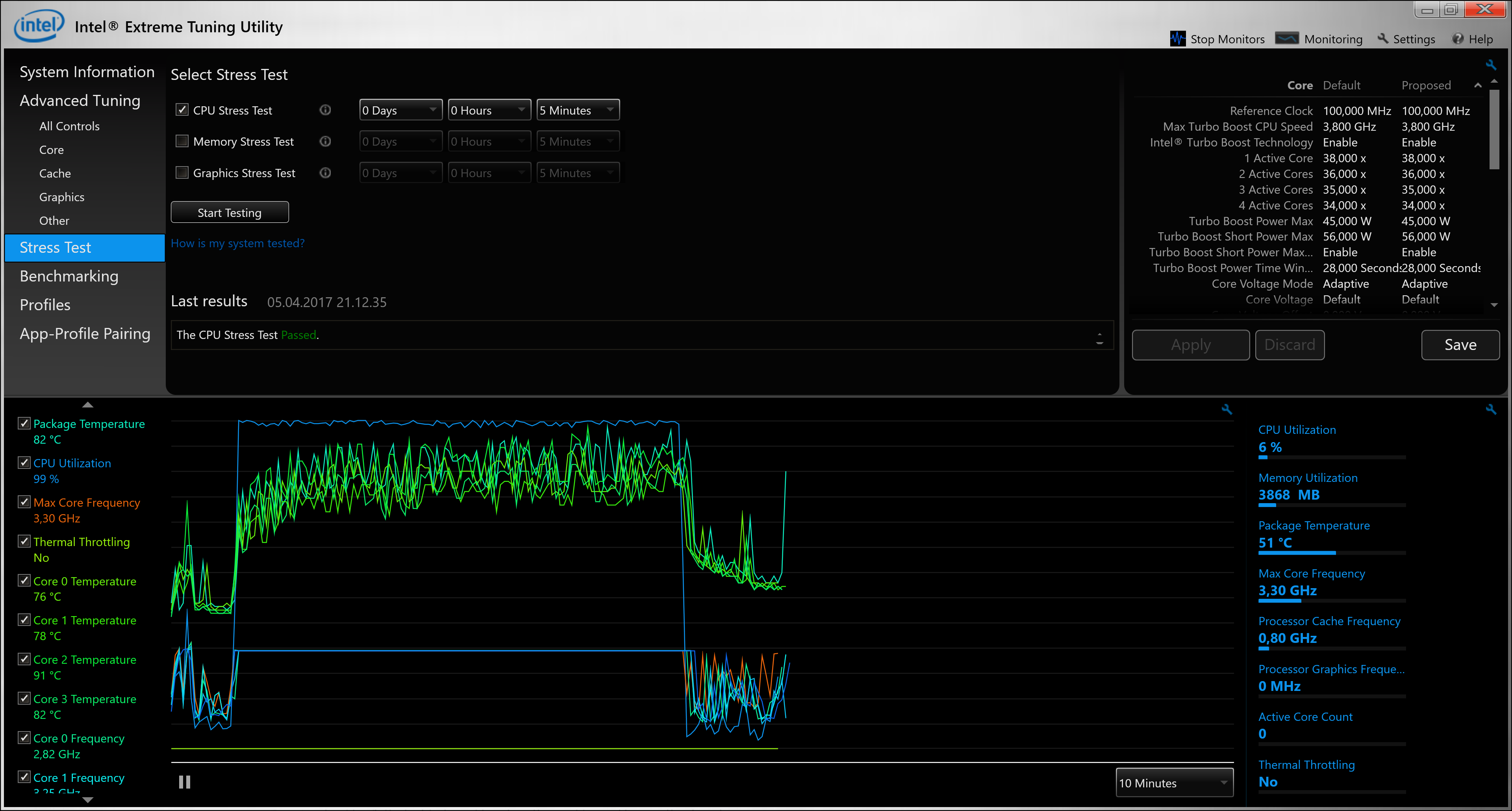The height and width of the screenshot is (811, 1512).
Task: Enable the CPU Stress Test checkbox
Action: point(182,110)
